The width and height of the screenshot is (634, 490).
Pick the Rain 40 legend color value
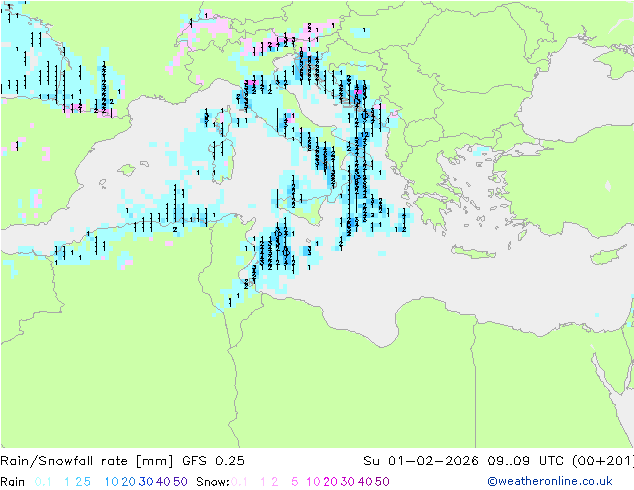163,482
